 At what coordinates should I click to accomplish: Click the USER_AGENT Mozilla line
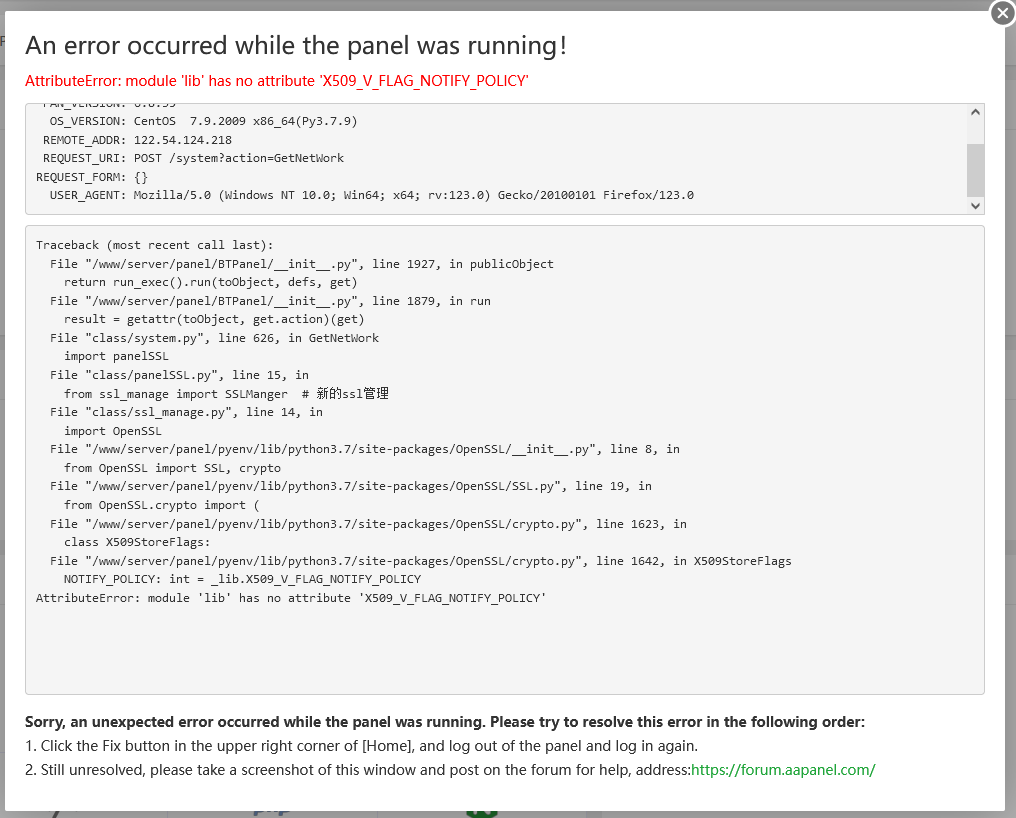tap(371, 195)
